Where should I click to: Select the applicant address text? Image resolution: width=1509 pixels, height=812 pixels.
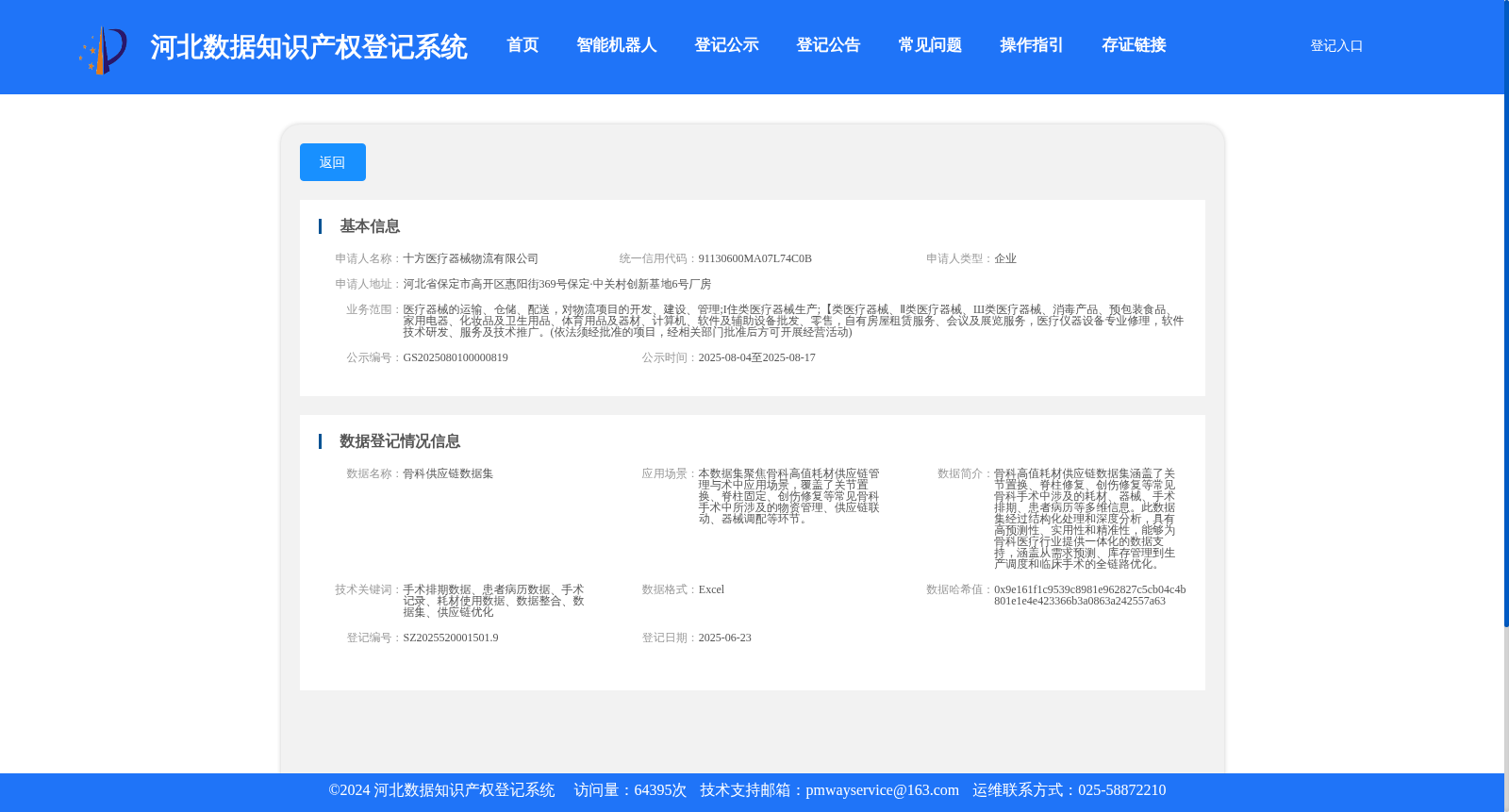tap(557, 284)
